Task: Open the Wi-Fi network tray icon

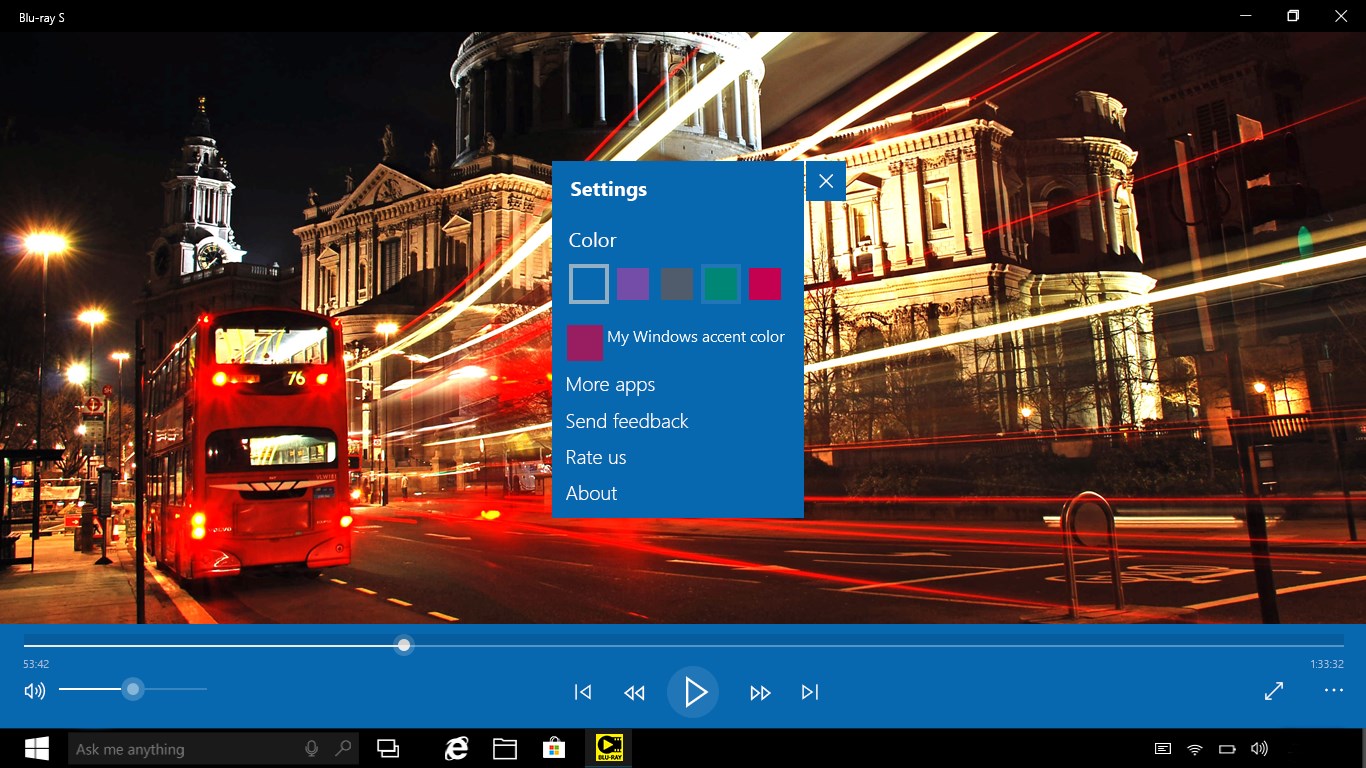Action: click(x=1195, y=749)
